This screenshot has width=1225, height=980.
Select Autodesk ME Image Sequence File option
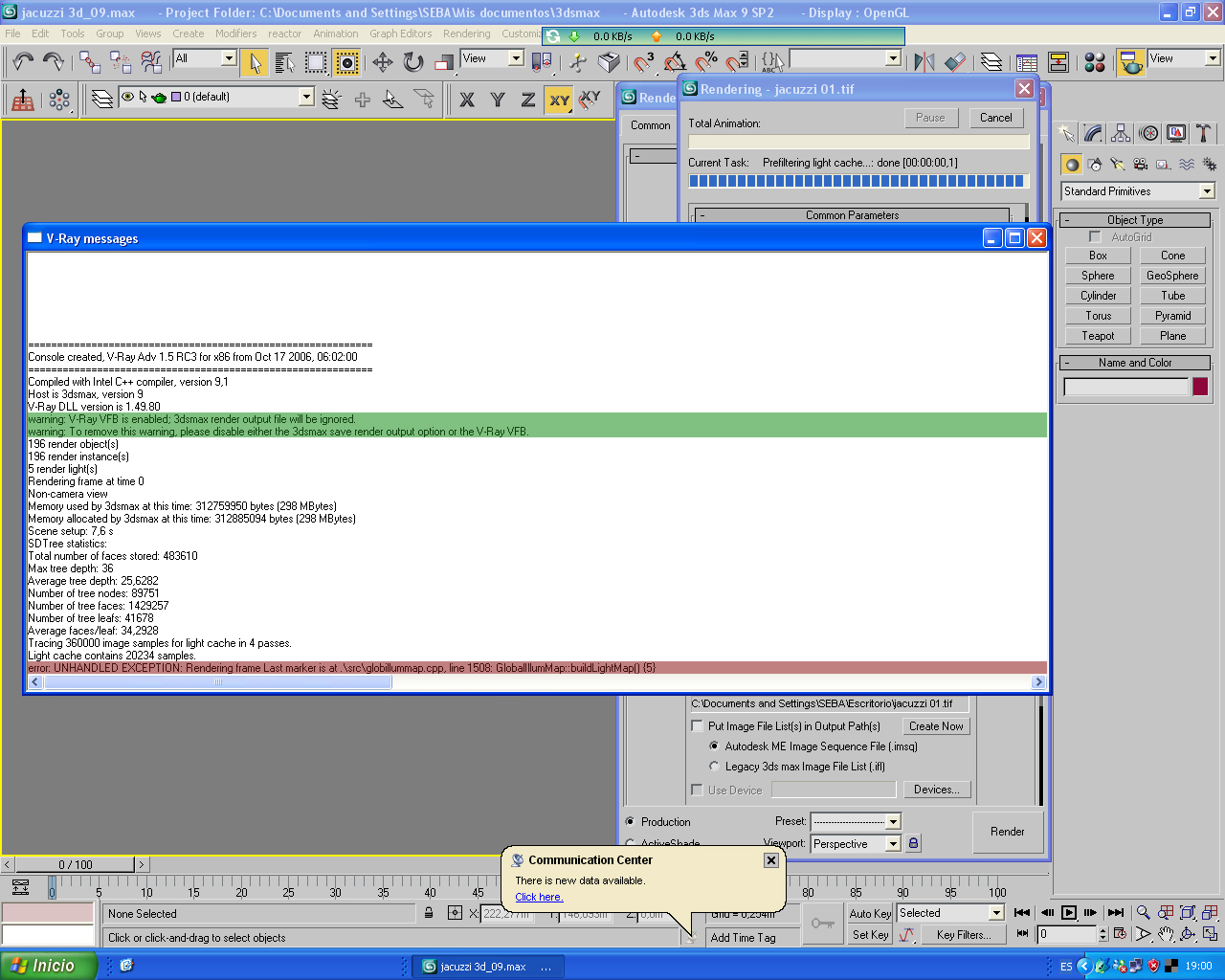714,746
